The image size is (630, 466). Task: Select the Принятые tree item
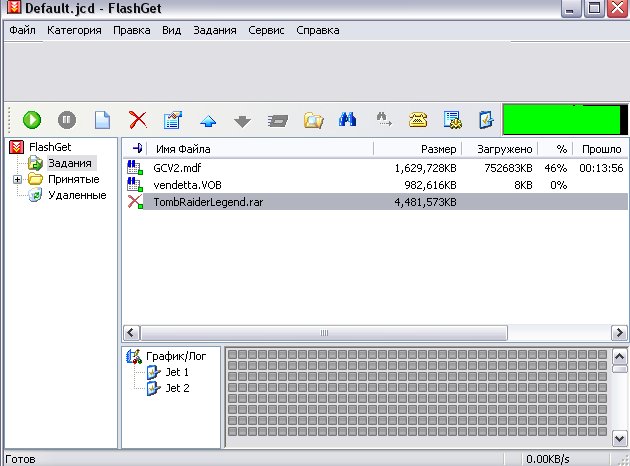74,179
